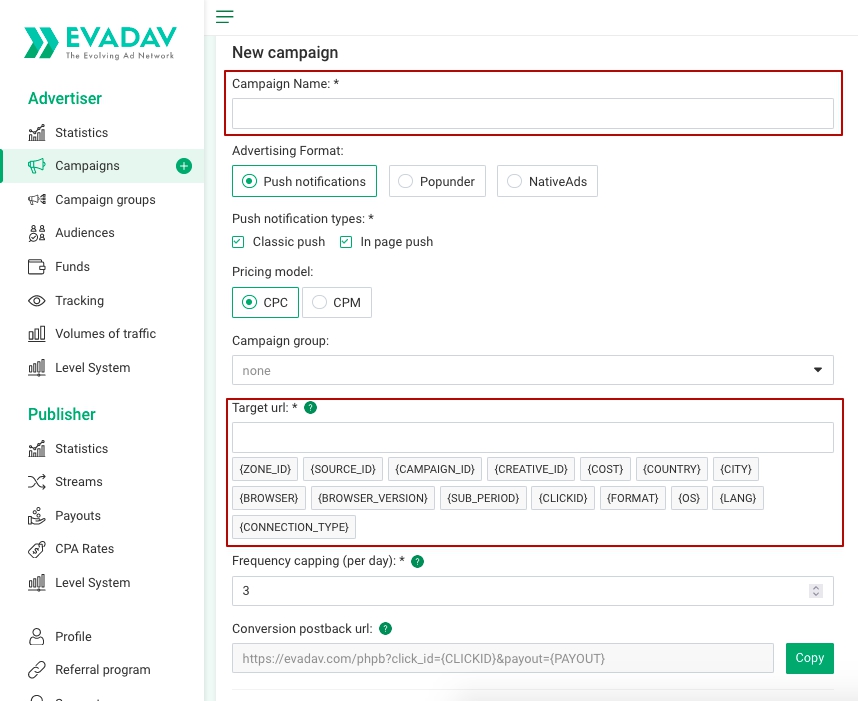858x701 pixels.
Task: Open the Streams section
Action: 80,481
